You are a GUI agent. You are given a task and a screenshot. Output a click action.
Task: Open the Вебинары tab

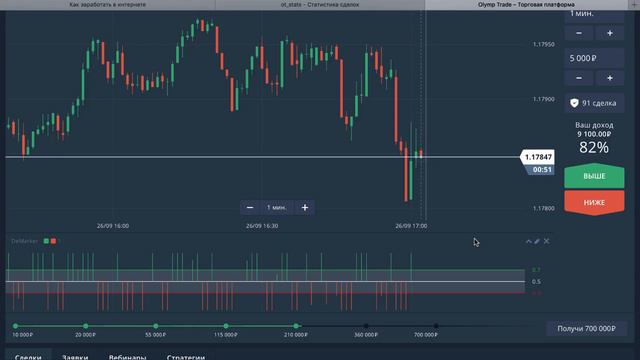pos(127,356)
